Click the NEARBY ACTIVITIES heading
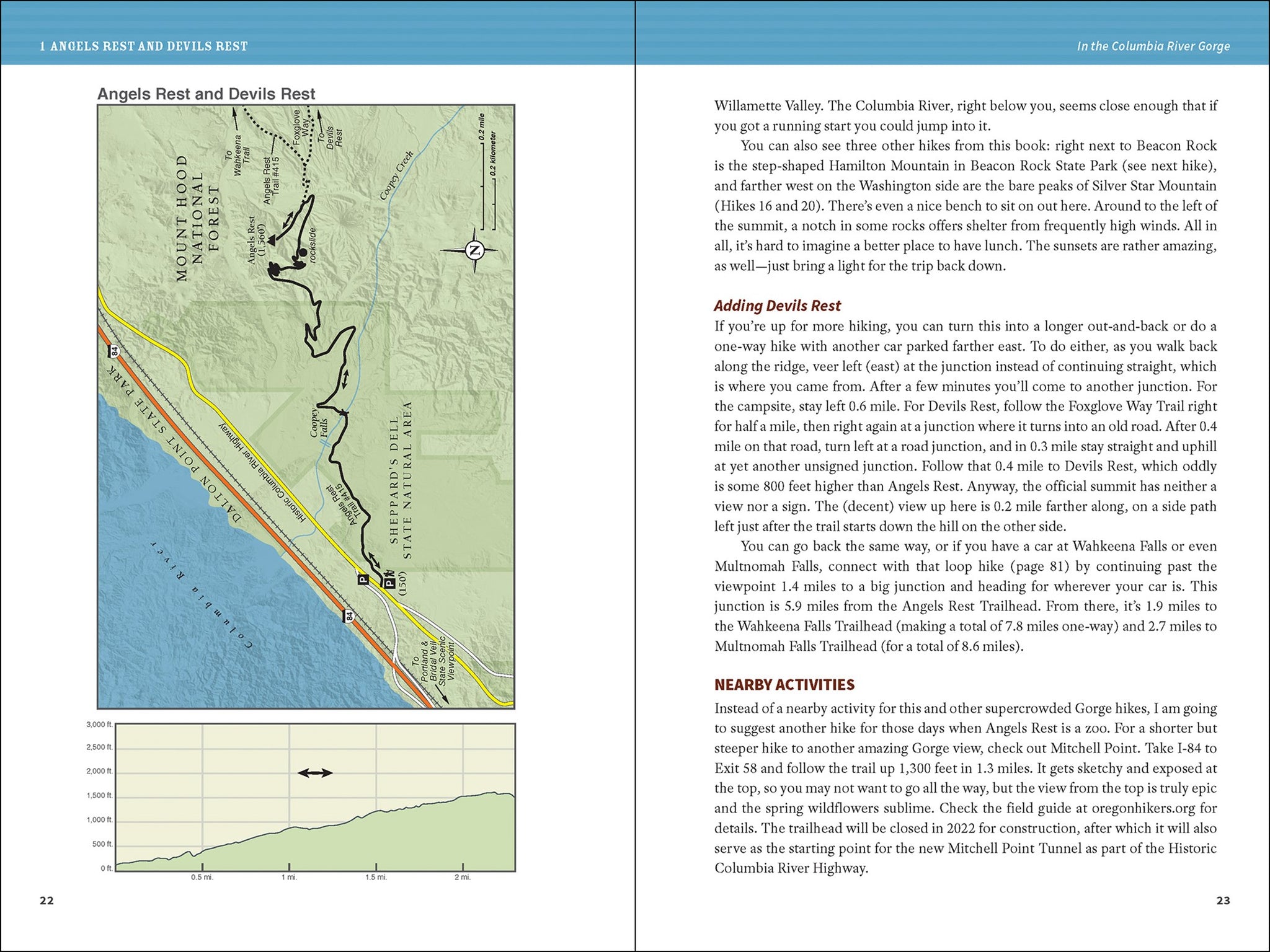The width and height of the screenshot is (1270, 952). pos(784,685)
